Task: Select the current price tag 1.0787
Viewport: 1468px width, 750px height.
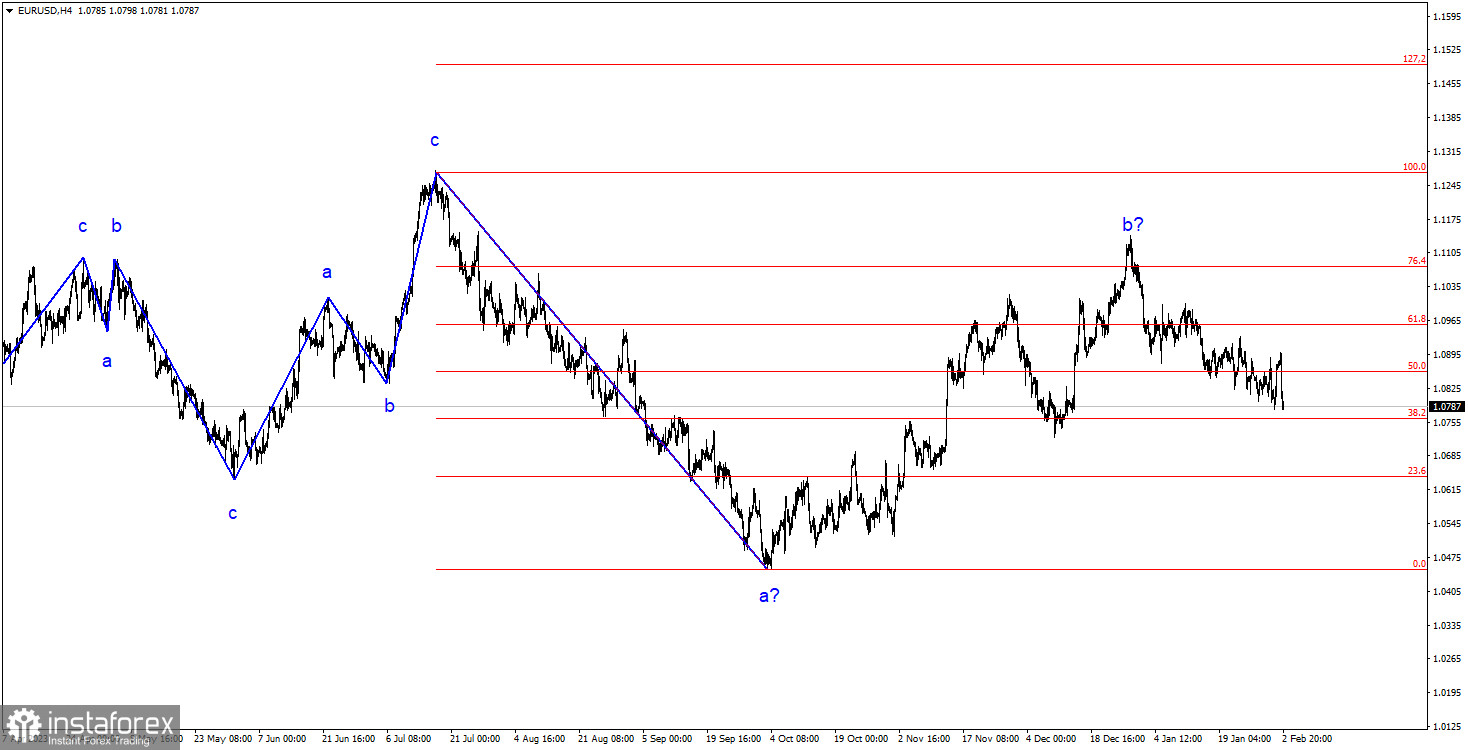Action: coord(1447,407)
